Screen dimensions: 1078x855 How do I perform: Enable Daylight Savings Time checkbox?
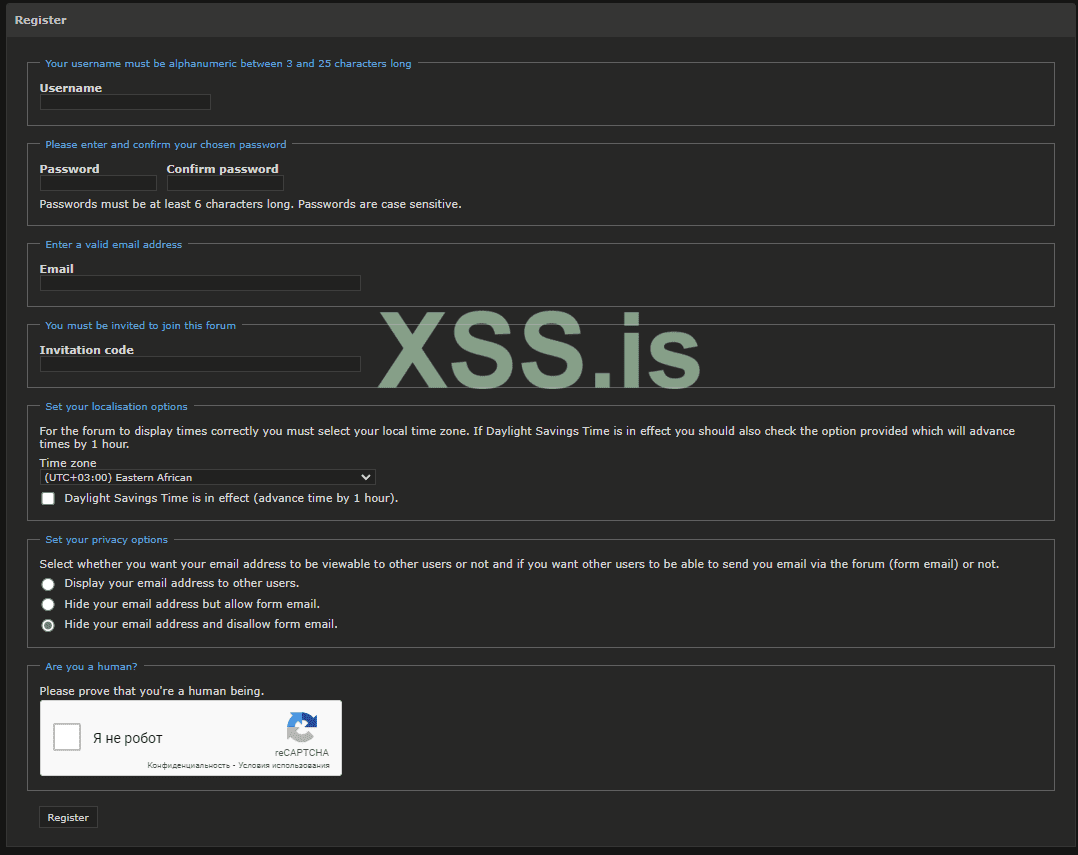click(x=48, y=498)
